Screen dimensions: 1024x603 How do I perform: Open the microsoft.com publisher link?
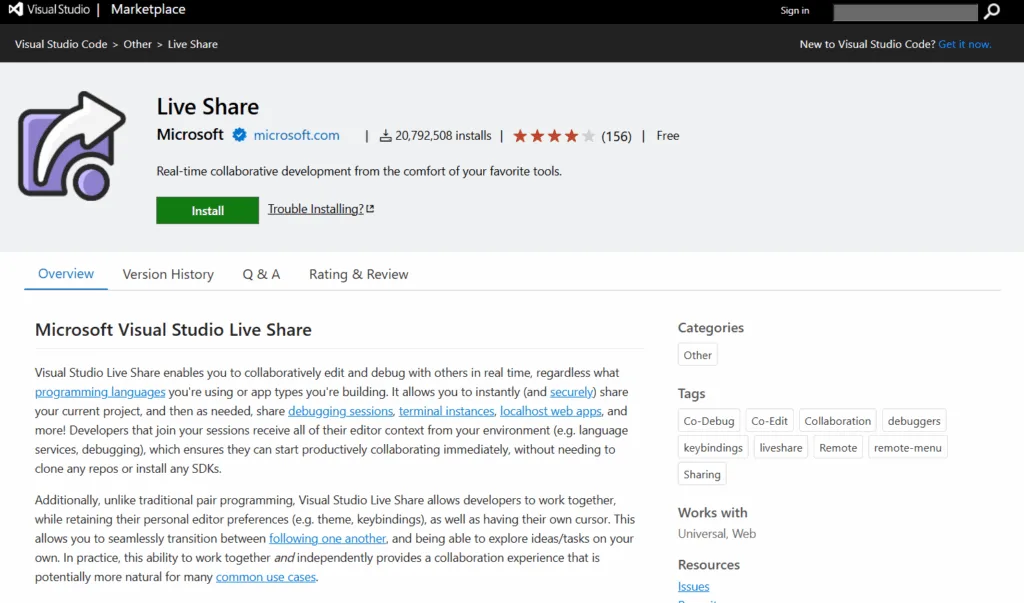click(x=296, y=135)
